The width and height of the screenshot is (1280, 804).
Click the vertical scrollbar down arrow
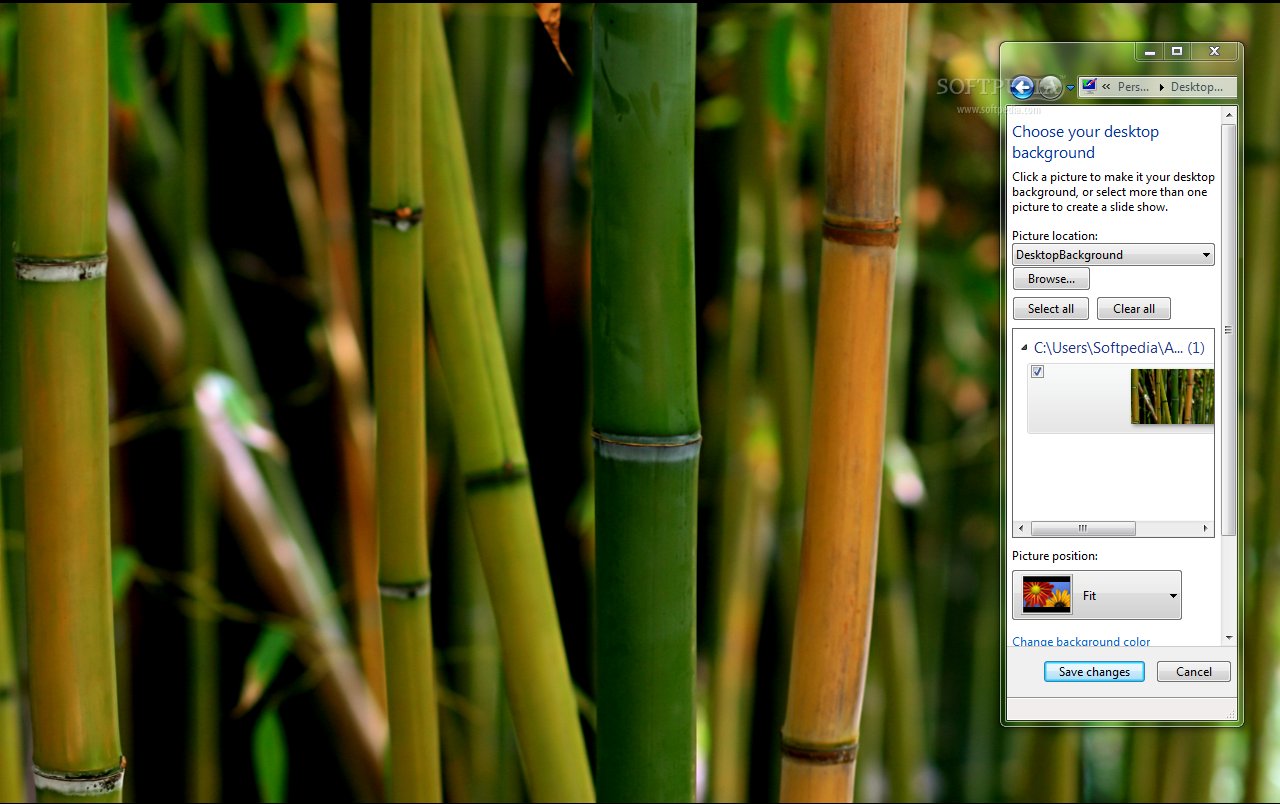(1229, 637)
